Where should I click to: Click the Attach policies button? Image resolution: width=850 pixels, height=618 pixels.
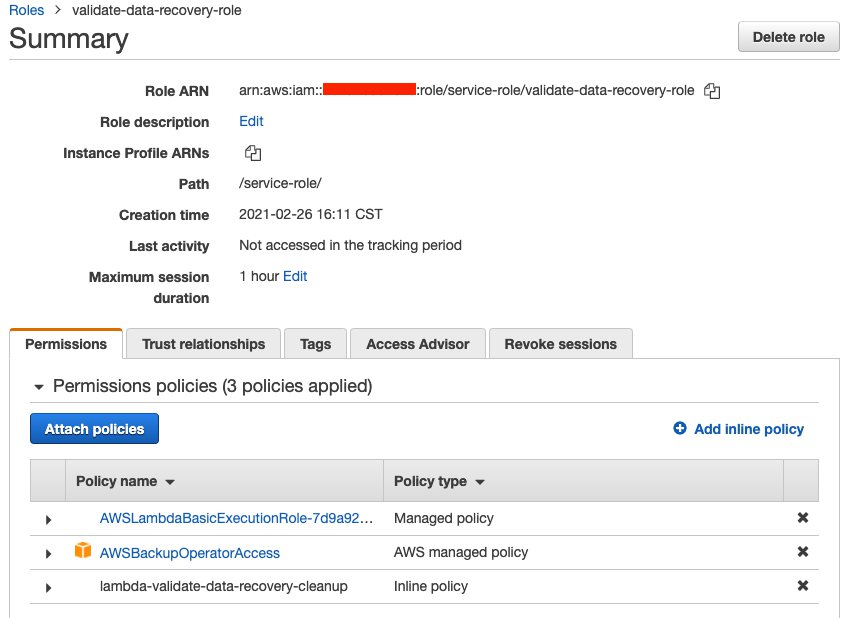pyautogui.click(x=94, y=428)
